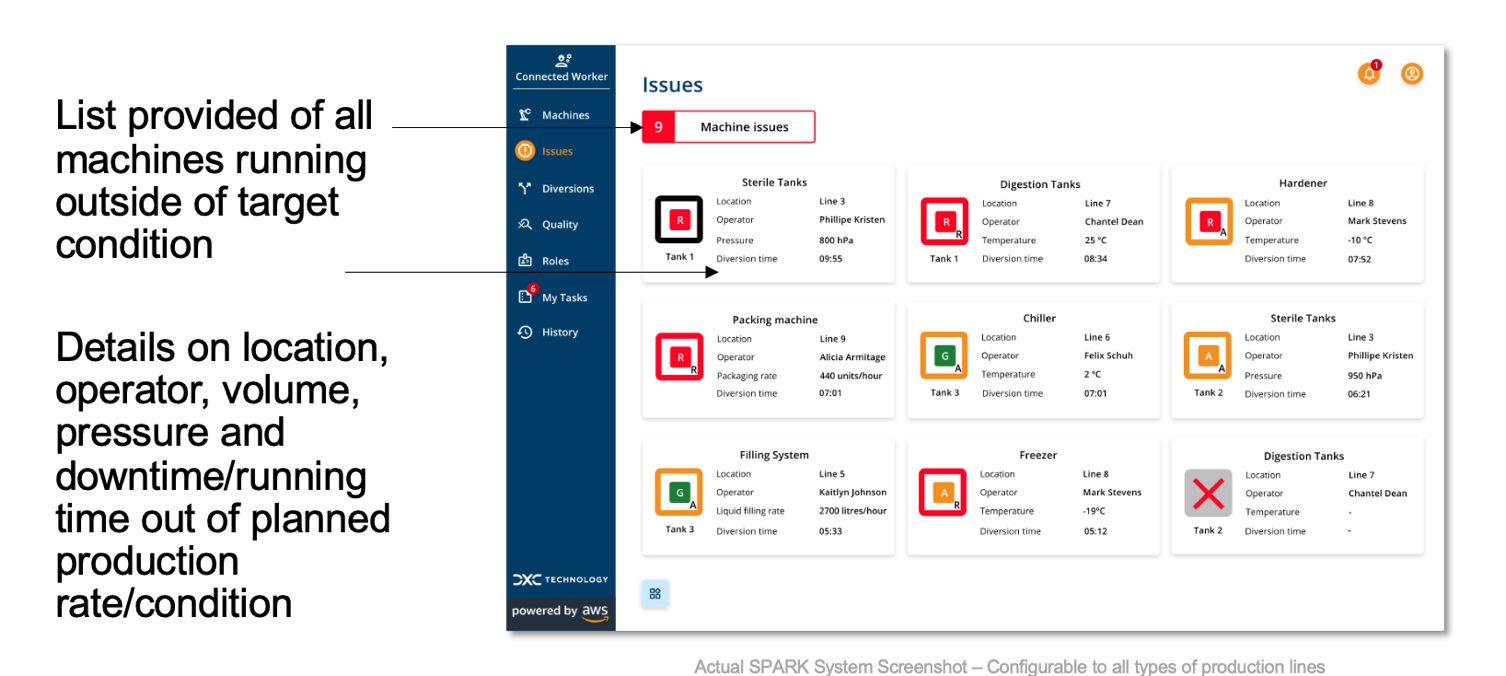Select the Packing machine status icon
Screen dimensions: 1506x676
(x=679, y=357)
